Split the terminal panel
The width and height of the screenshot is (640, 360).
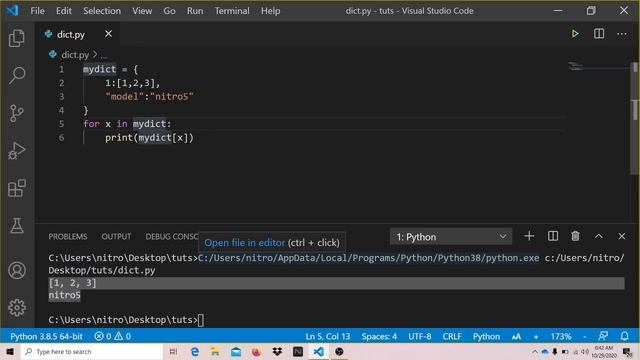pos(553,236)
